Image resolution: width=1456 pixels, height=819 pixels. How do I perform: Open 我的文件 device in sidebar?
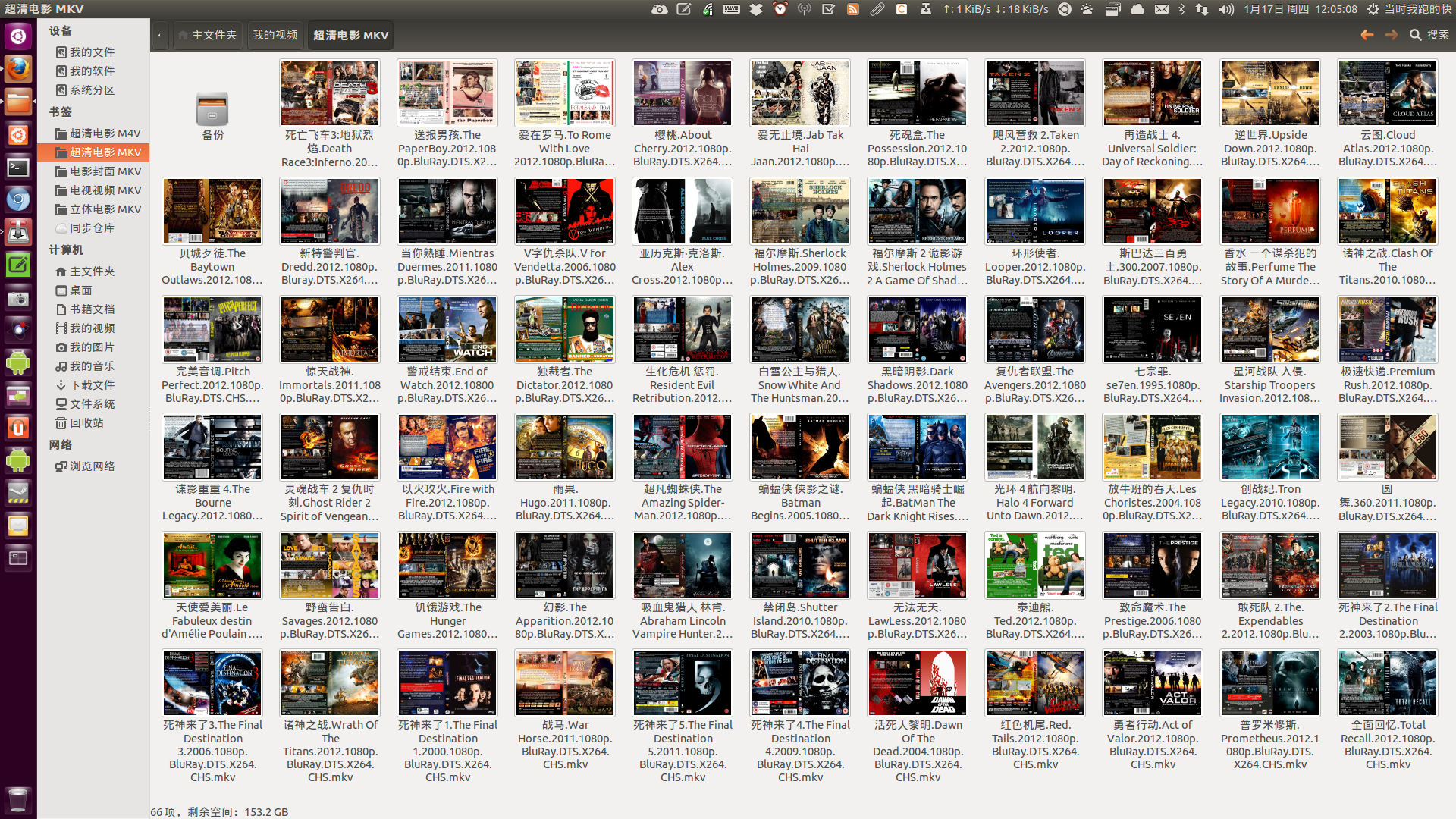(x=93, y=52)
